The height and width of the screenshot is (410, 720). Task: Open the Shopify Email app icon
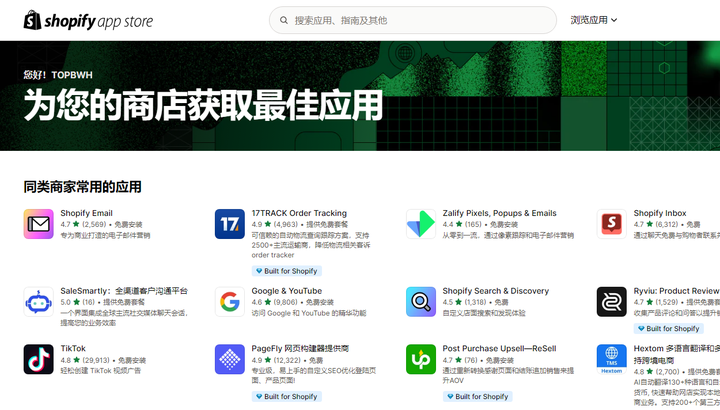pyautogui.click(x=39, y=224)
